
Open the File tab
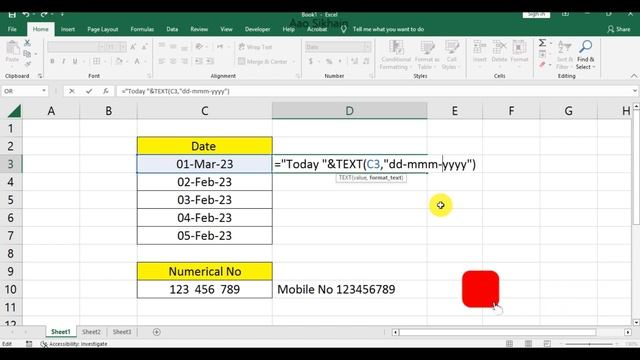tap(12, 29)
